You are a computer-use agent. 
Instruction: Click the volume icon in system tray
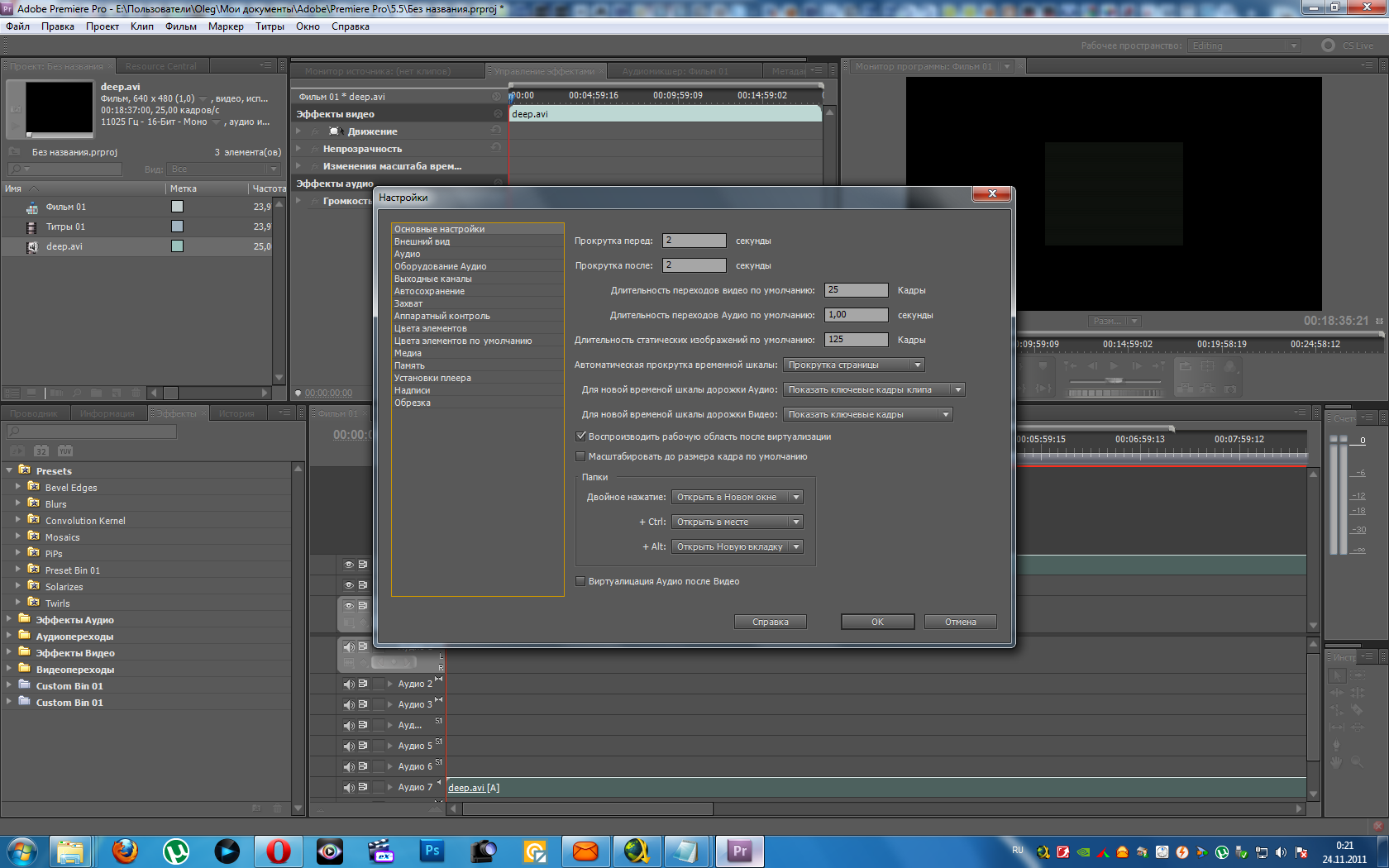click(x=1281, y=851)
